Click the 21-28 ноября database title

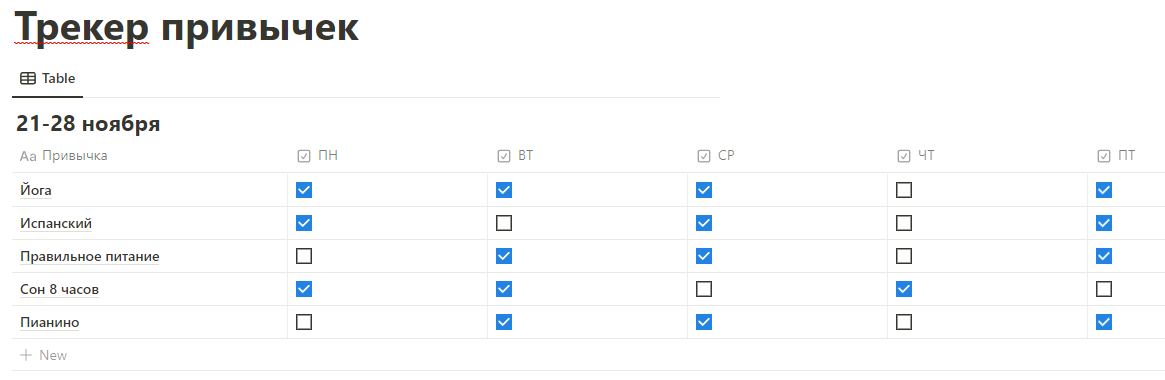click(x=88, y=124)
